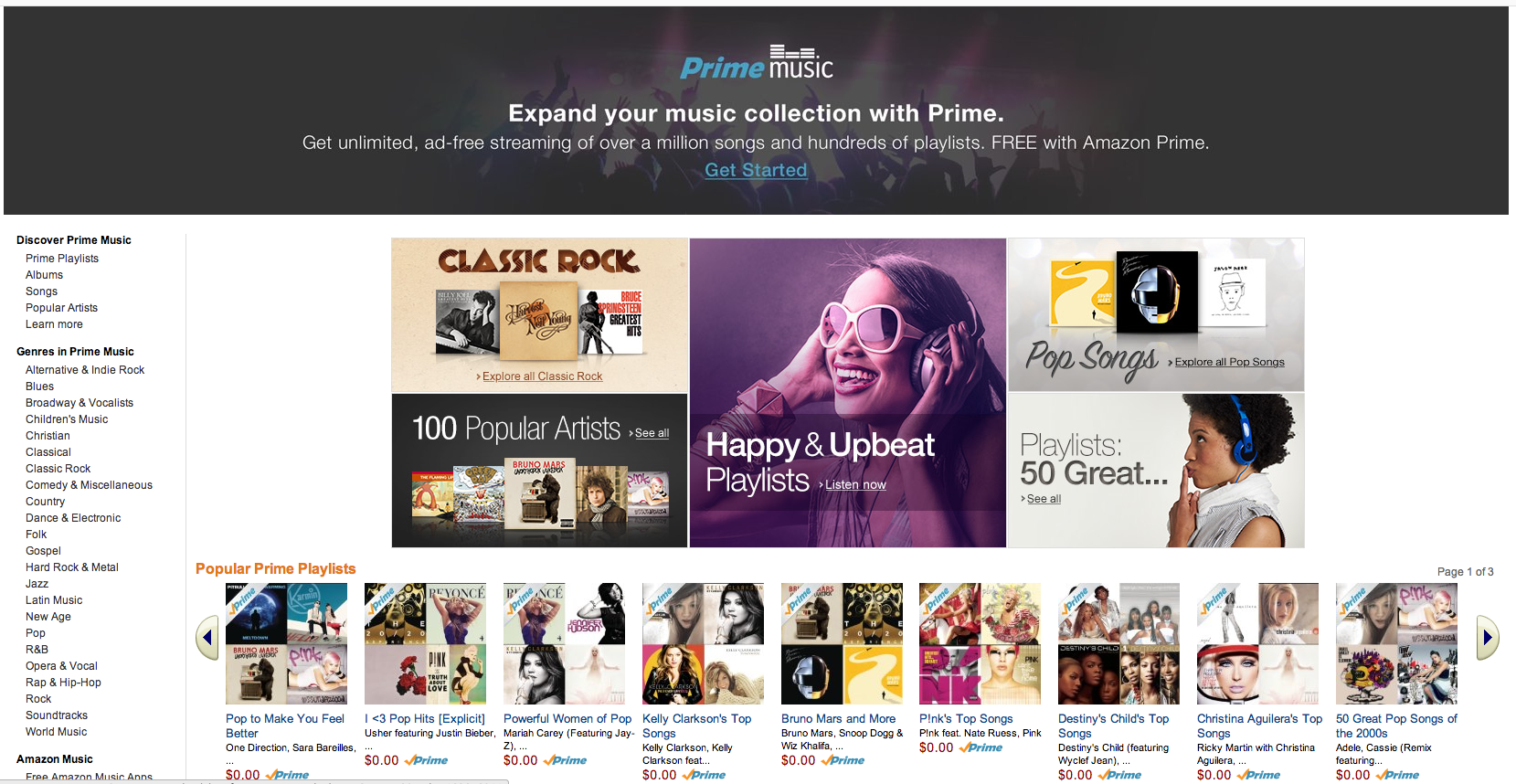Click the carousel previous arrow button

tap(207, 638)
